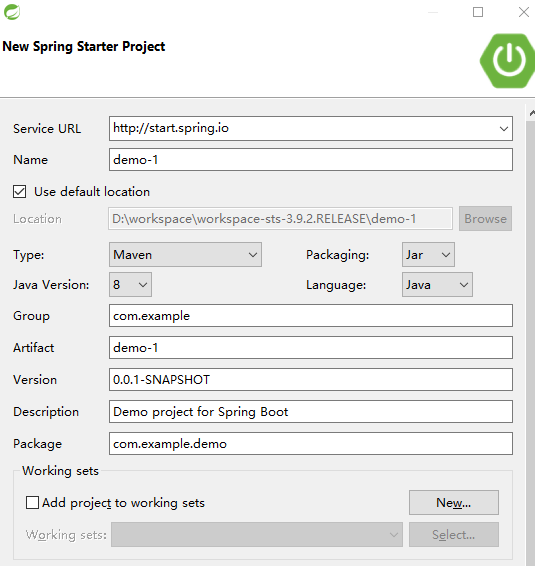This screenshot has width=535, height=566.
Task: Click the Packaging: label
Action: [338, 255]
